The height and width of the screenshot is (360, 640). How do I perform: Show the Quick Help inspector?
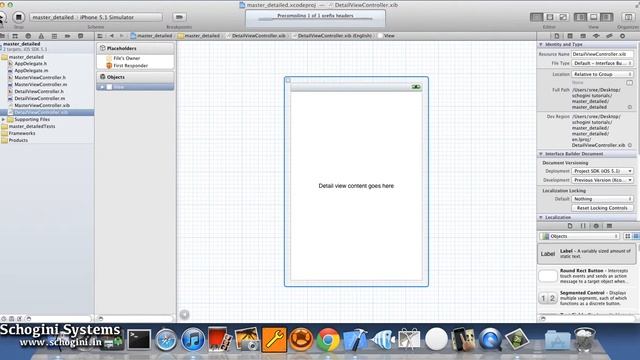[570, 36]
